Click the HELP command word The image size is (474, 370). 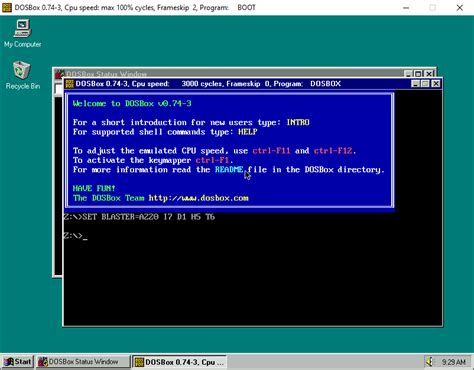click(247, 132)
